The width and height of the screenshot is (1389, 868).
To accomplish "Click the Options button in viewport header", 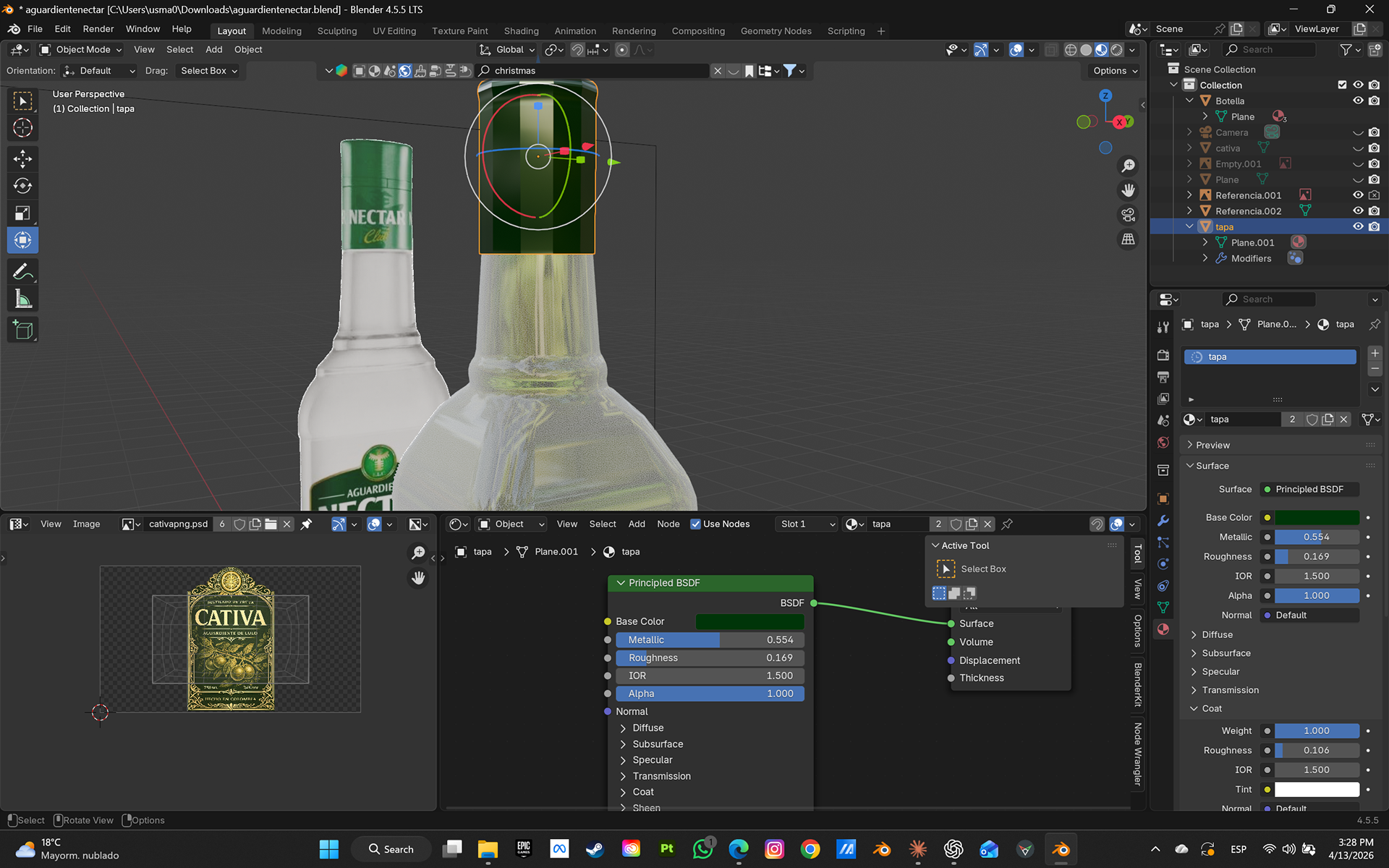I will click(x=1115, y=70).
